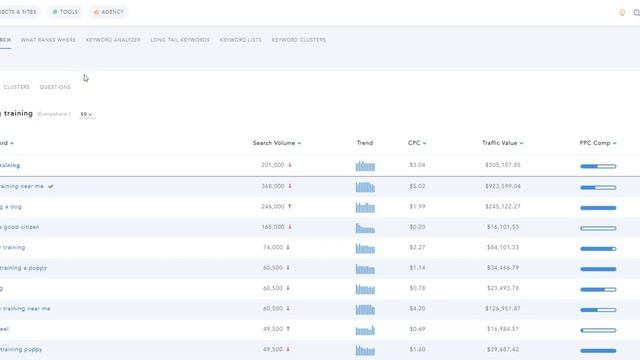The image size is (640, 360).
Task: Open the Agency menu
Action: point(109,12)
